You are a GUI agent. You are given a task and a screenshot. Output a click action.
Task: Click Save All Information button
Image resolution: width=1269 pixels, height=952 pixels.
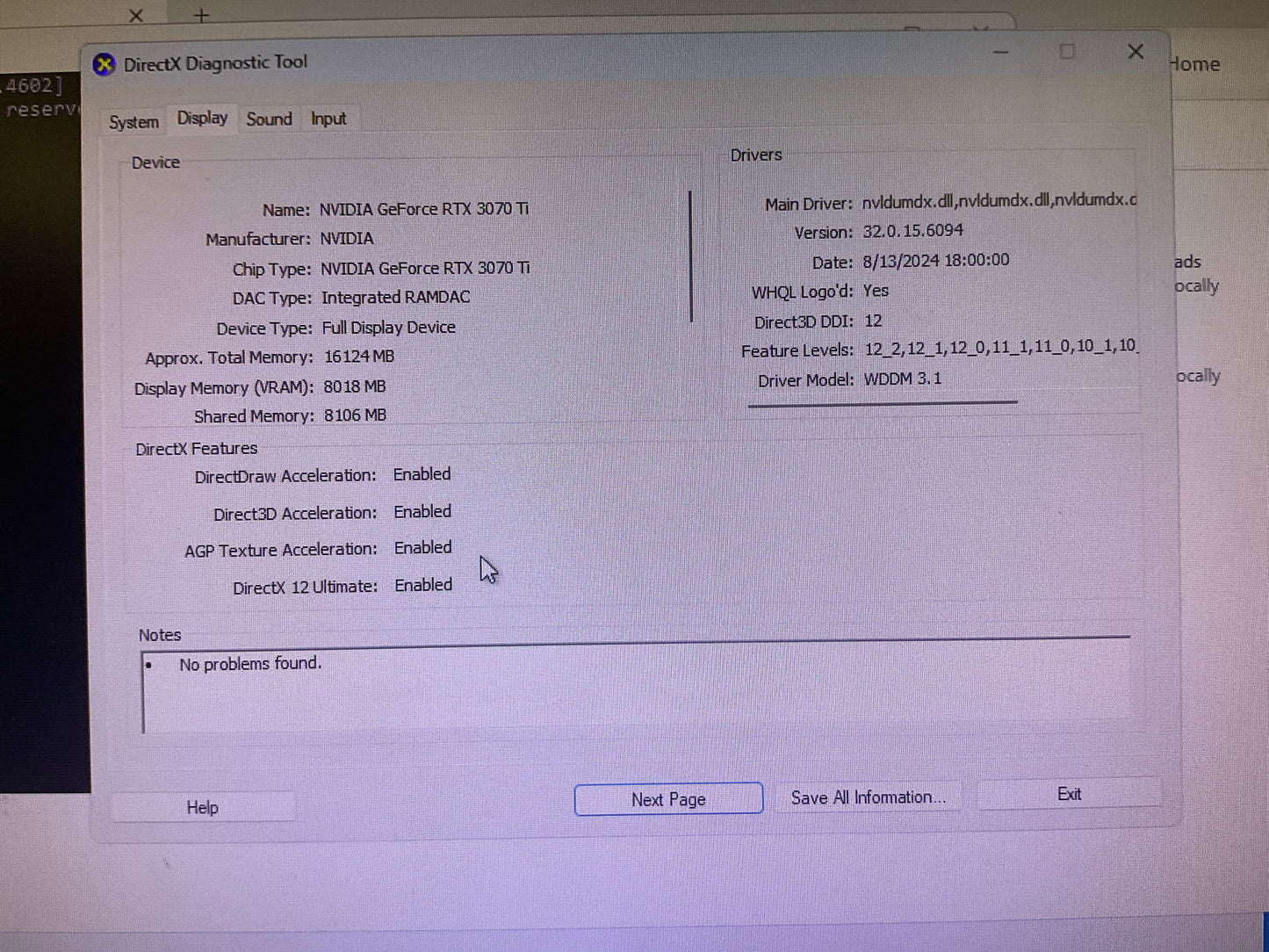tap(868, 797)
